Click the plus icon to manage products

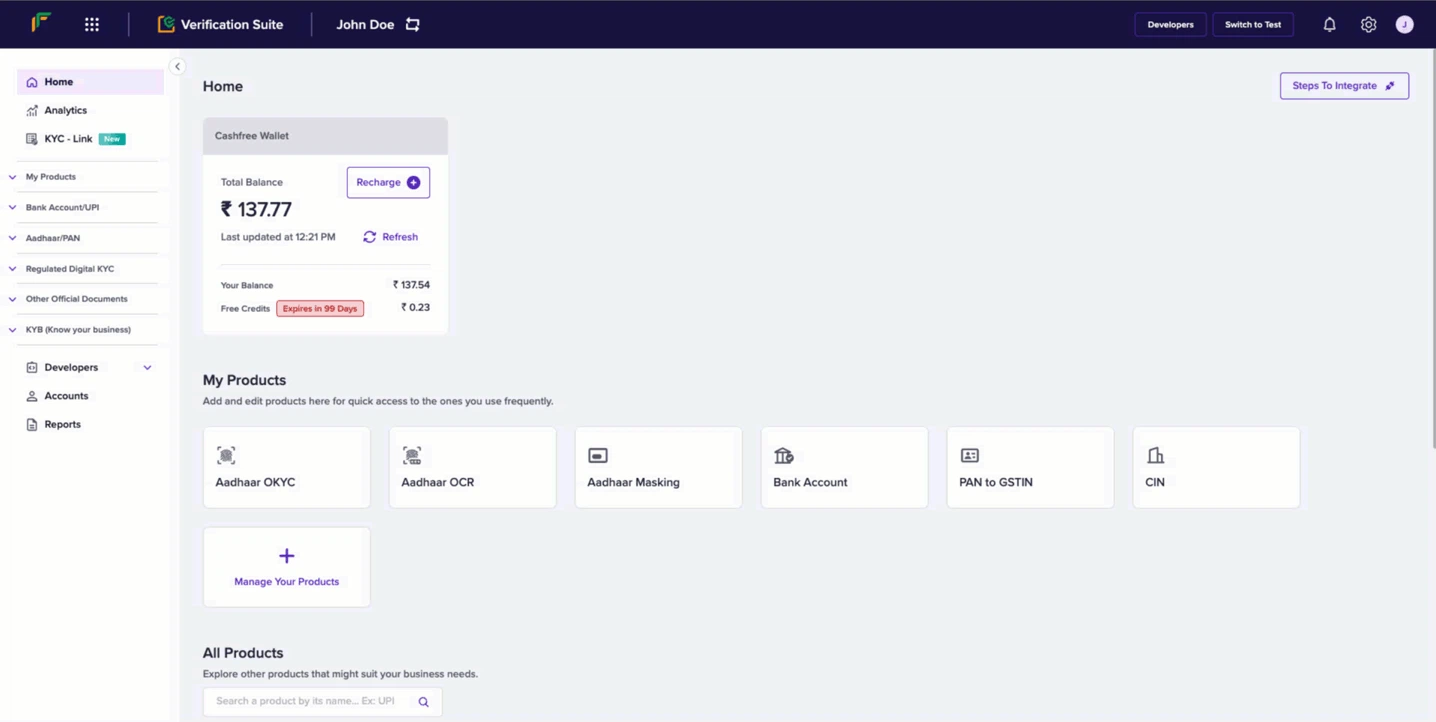click(287, 556)
